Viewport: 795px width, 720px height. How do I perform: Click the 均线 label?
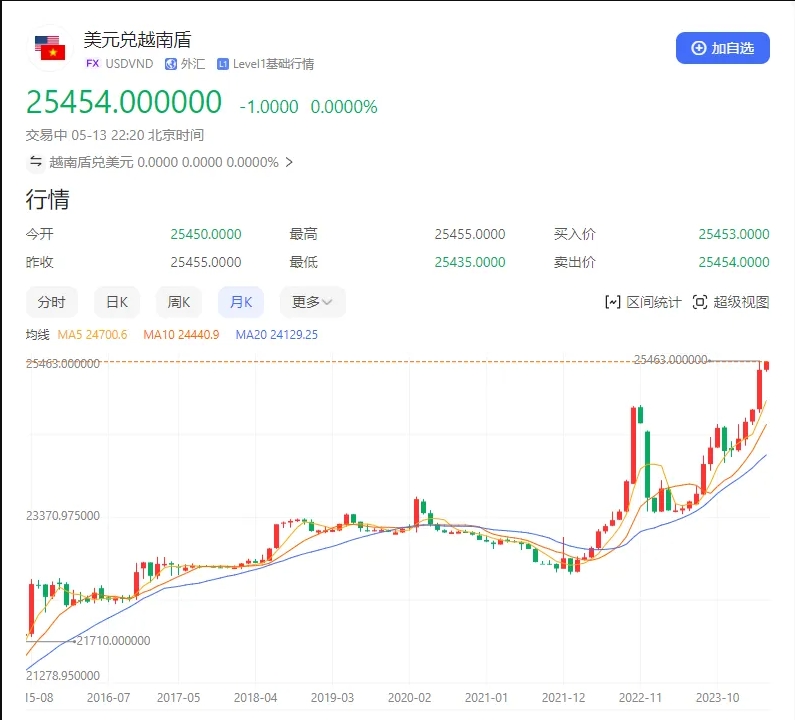[x=38, y=335]
